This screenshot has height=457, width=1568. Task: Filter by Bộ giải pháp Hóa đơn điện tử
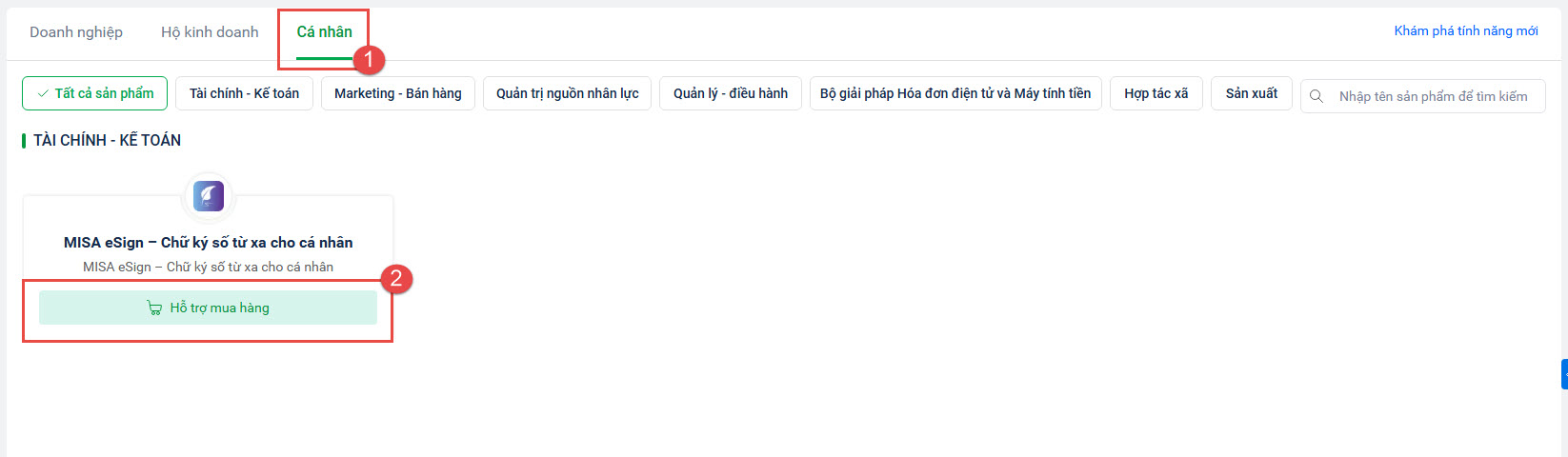[955, 93]
